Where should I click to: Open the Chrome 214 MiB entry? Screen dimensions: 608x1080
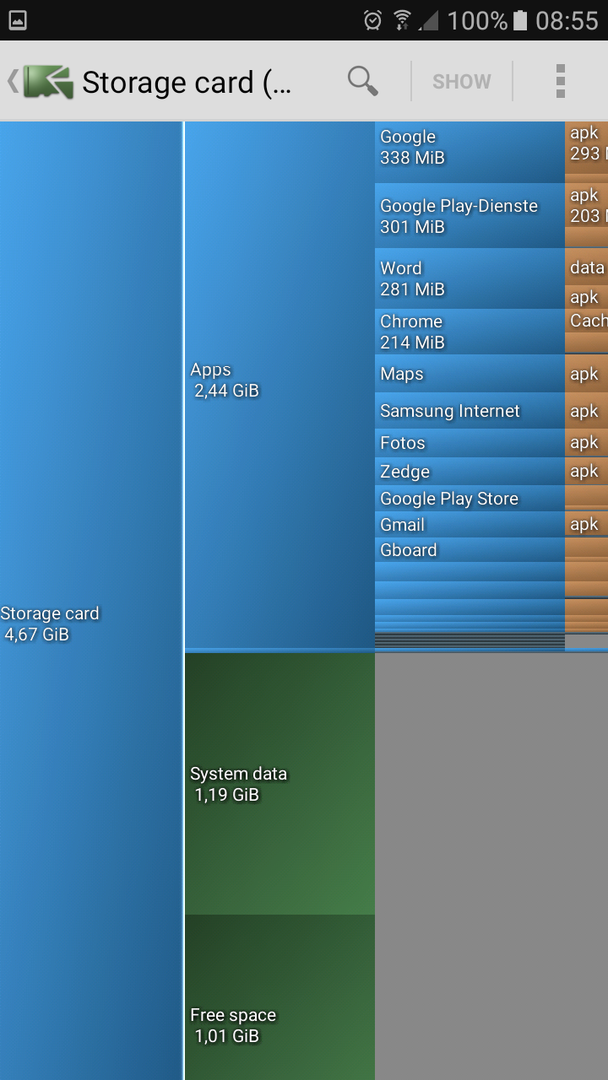pyautogui.click(x=470, y=331)
